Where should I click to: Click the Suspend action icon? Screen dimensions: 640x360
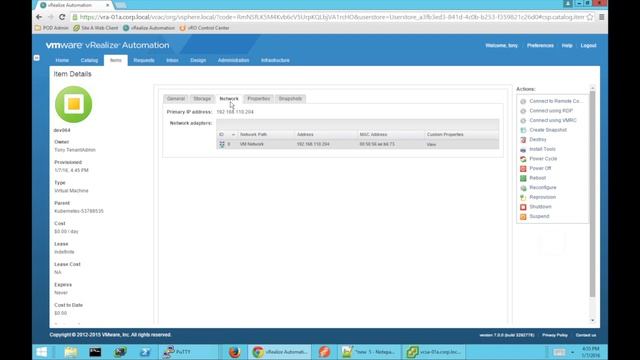(x=523, y=216)
